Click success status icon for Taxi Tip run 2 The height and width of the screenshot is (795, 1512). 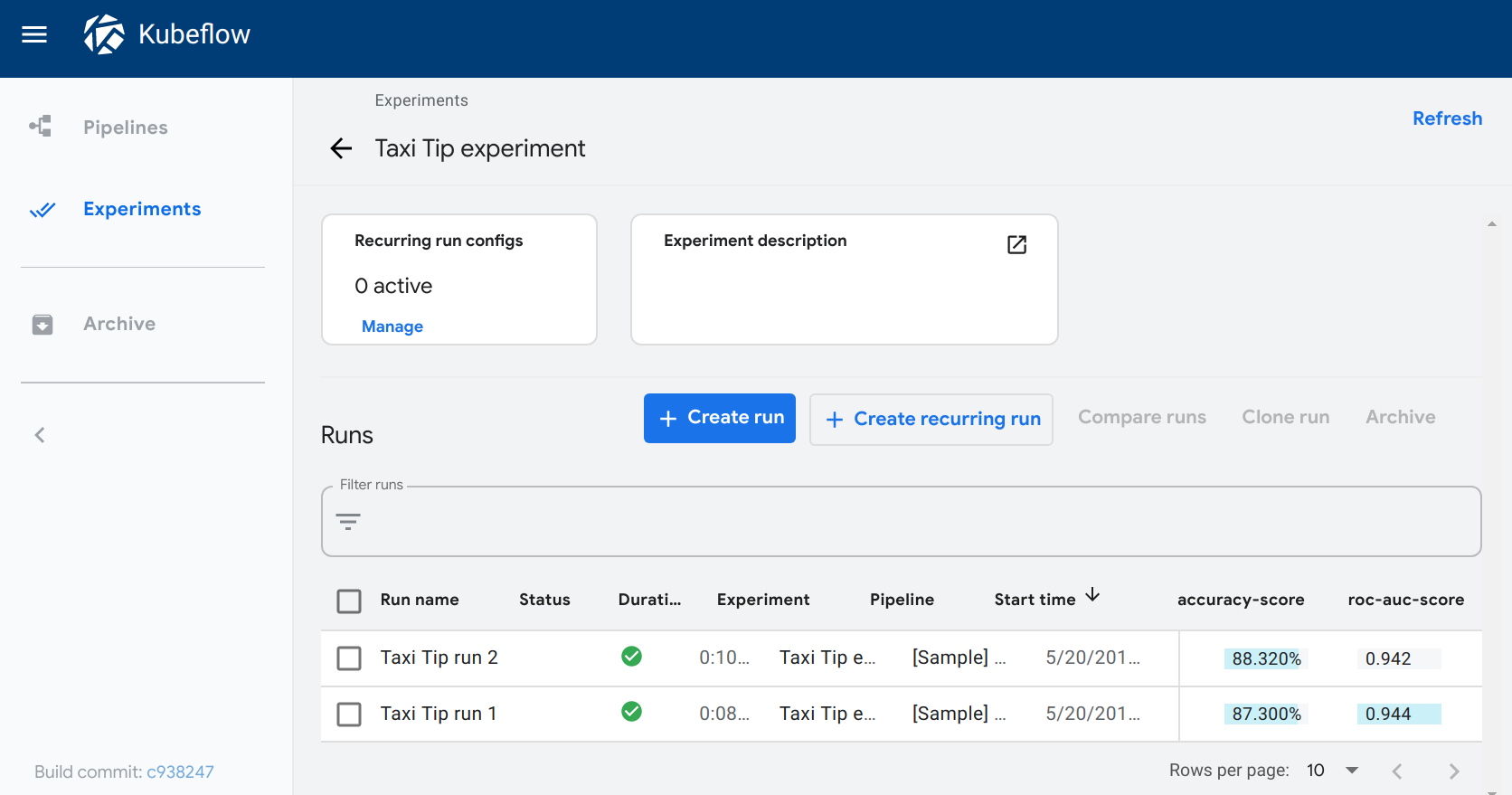pyautogui.click(x=632, y=657)
